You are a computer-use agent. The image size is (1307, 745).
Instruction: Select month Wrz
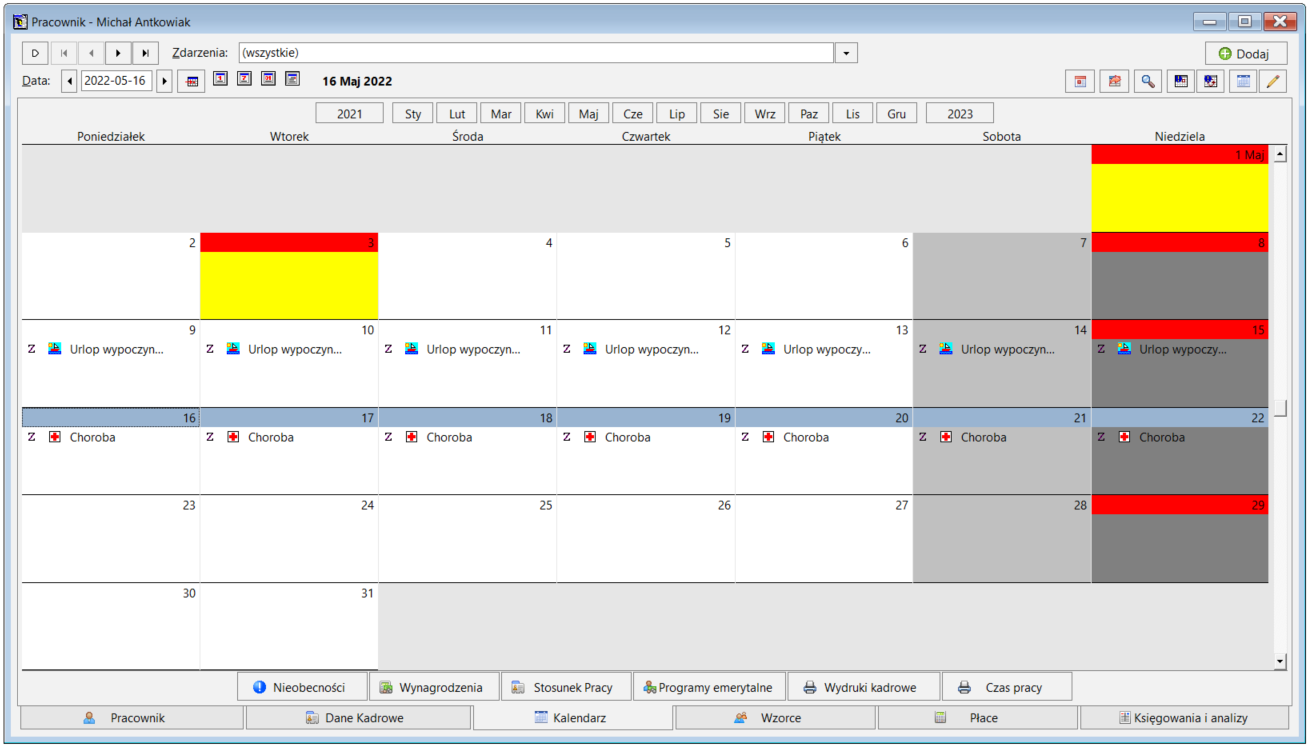point(765,114)
